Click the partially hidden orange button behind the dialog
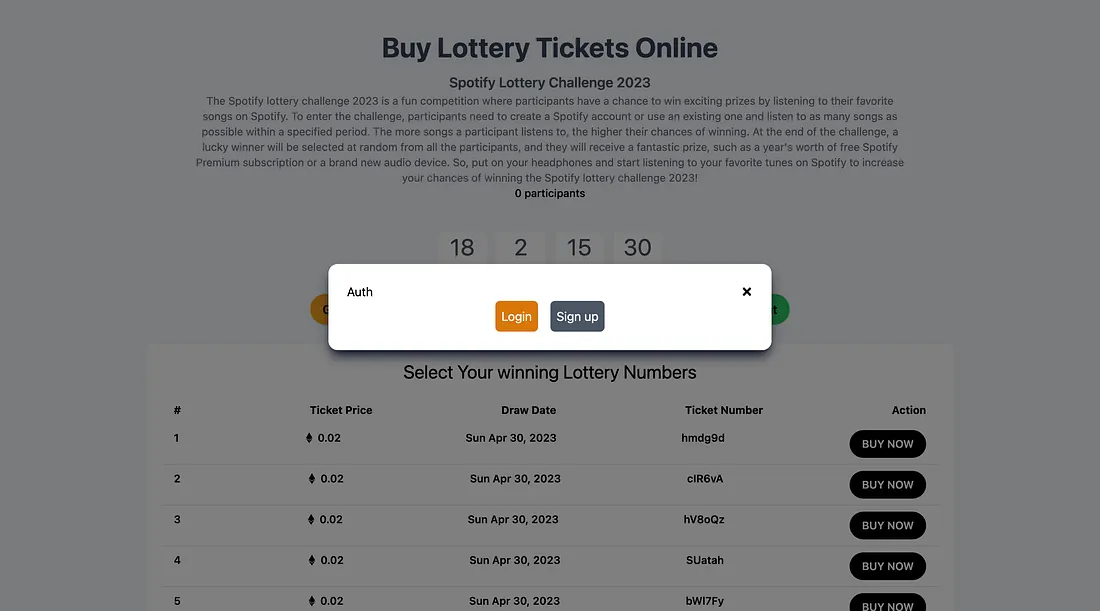 (x=319, y=310)
